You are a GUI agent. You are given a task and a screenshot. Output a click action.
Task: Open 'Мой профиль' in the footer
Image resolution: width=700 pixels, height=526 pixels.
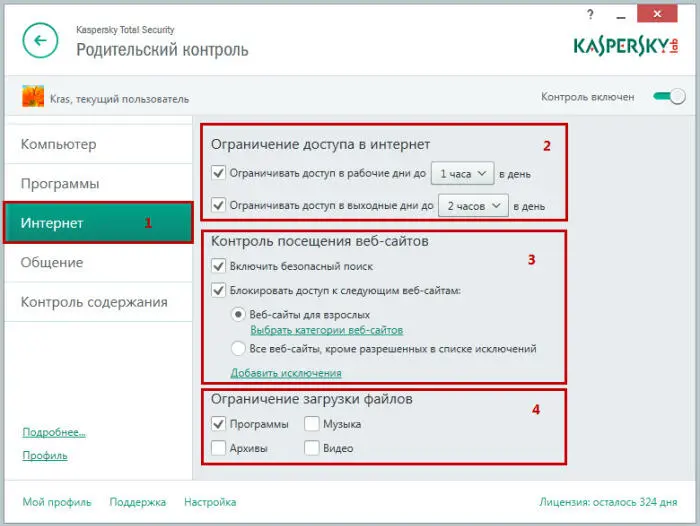point(57,502)
